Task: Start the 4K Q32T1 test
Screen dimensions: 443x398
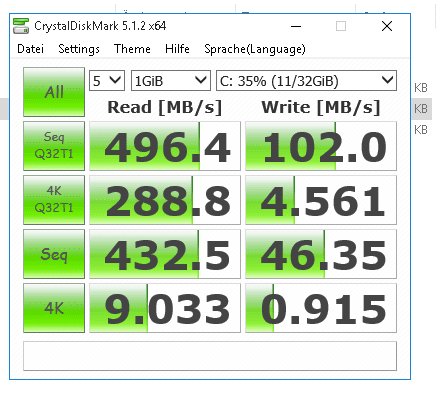Action: (54, 200)
